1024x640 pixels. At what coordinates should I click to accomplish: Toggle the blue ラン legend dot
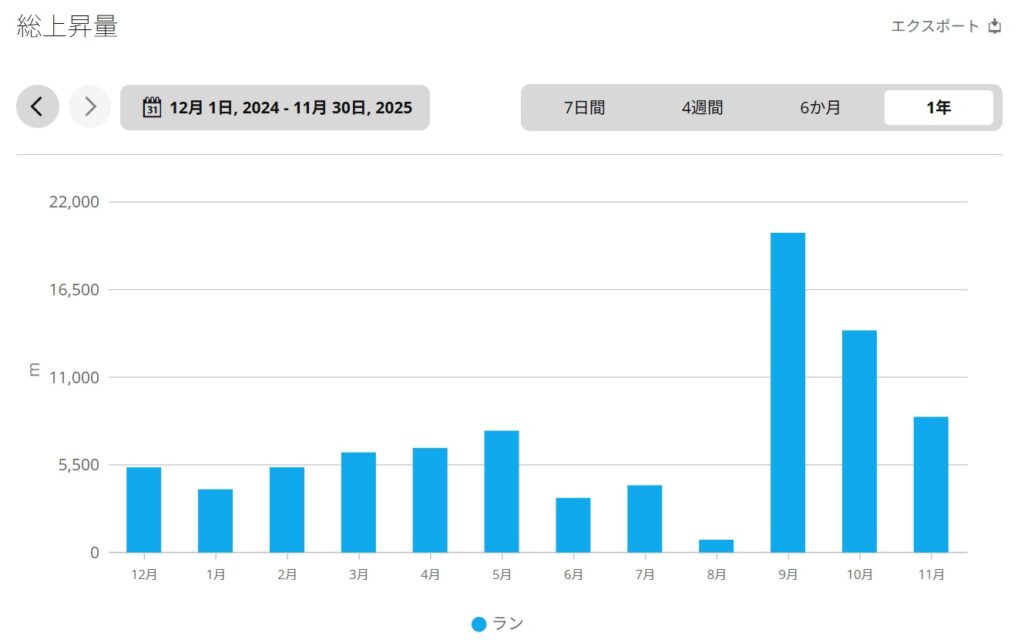coord(479,624)
